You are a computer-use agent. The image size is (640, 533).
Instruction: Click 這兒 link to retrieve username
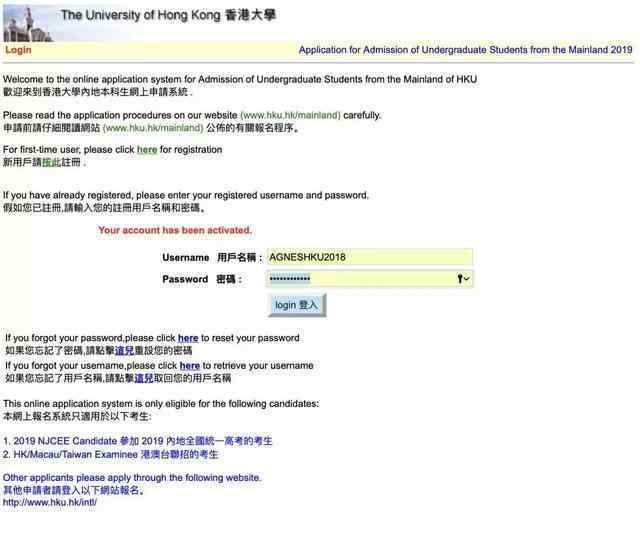coord(144,378)
